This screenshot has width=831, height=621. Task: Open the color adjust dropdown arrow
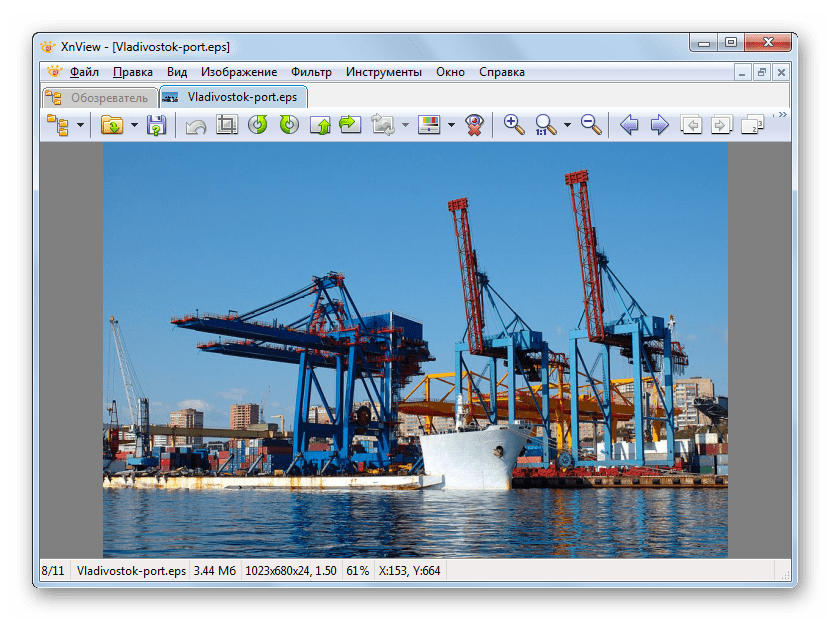[451, 126]
